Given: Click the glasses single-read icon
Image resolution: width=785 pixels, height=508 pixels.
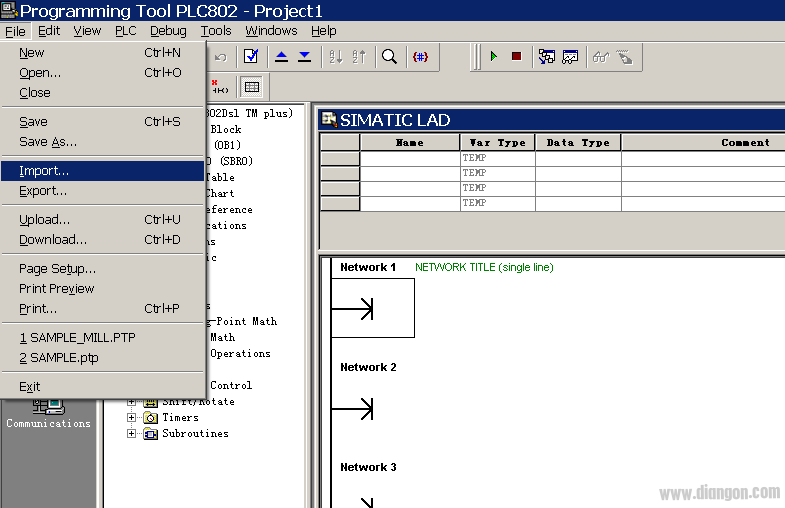Looking at the screenshot, I should [601, 57].
